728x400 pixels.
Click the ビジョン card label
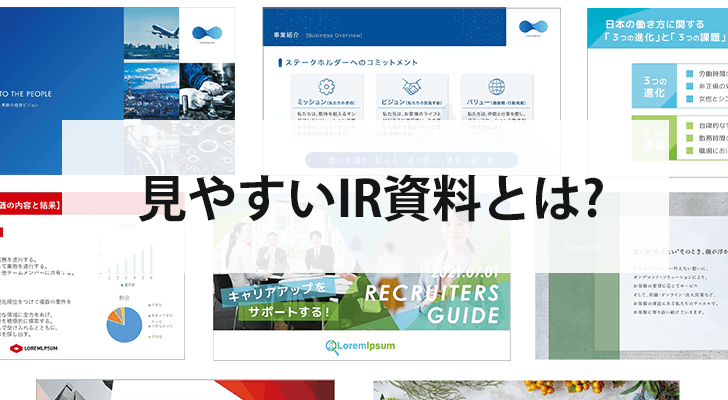[x=411, y=102]
